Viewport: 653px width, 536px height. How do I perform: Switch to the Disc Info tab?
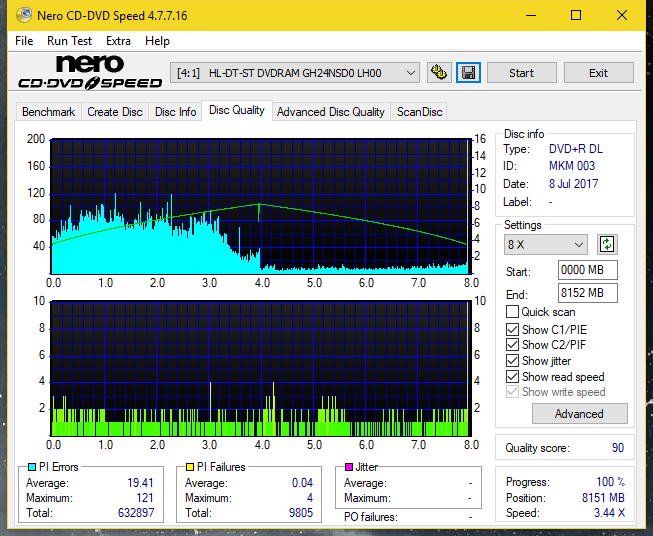(x=175, y=112)
